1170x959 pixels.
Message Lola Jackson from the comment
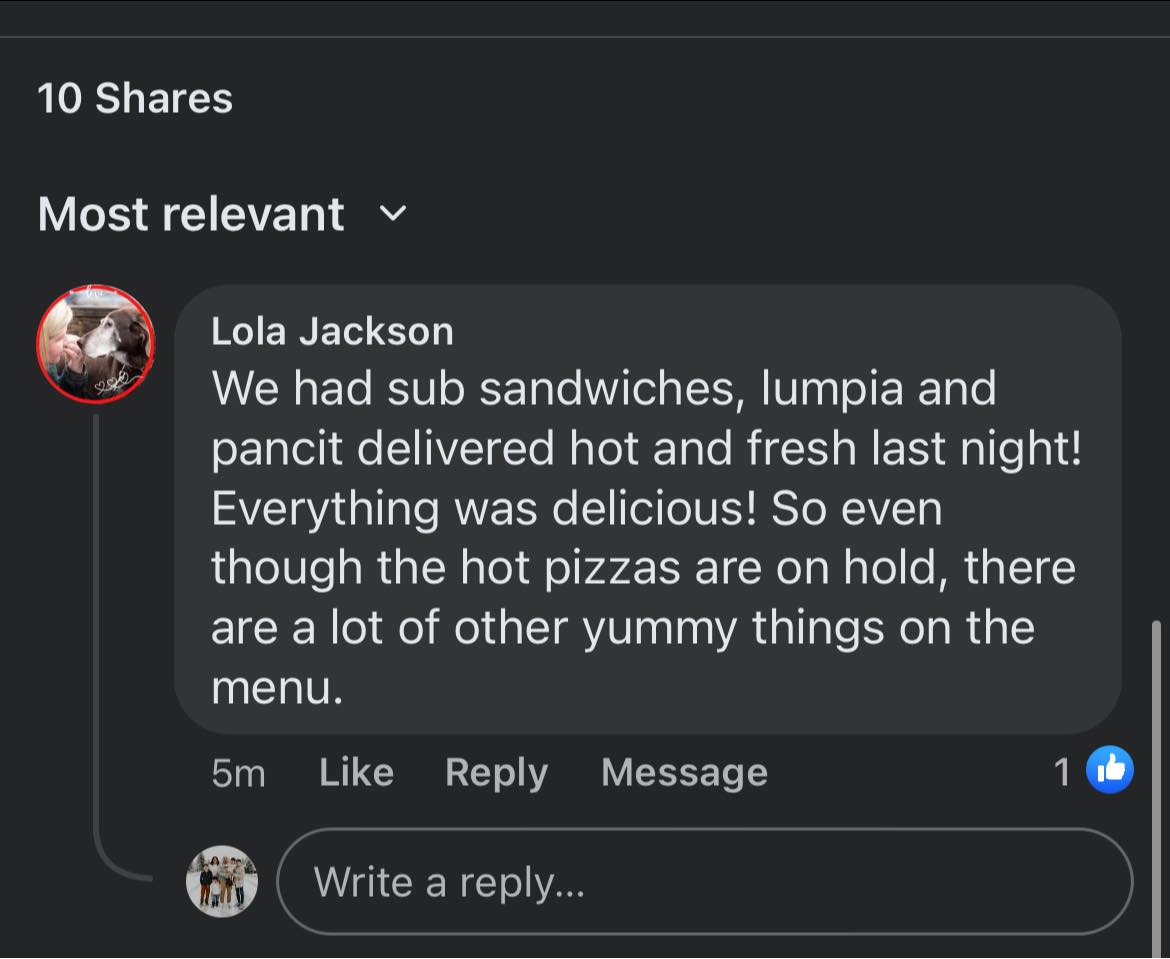[x=684, y=772]
